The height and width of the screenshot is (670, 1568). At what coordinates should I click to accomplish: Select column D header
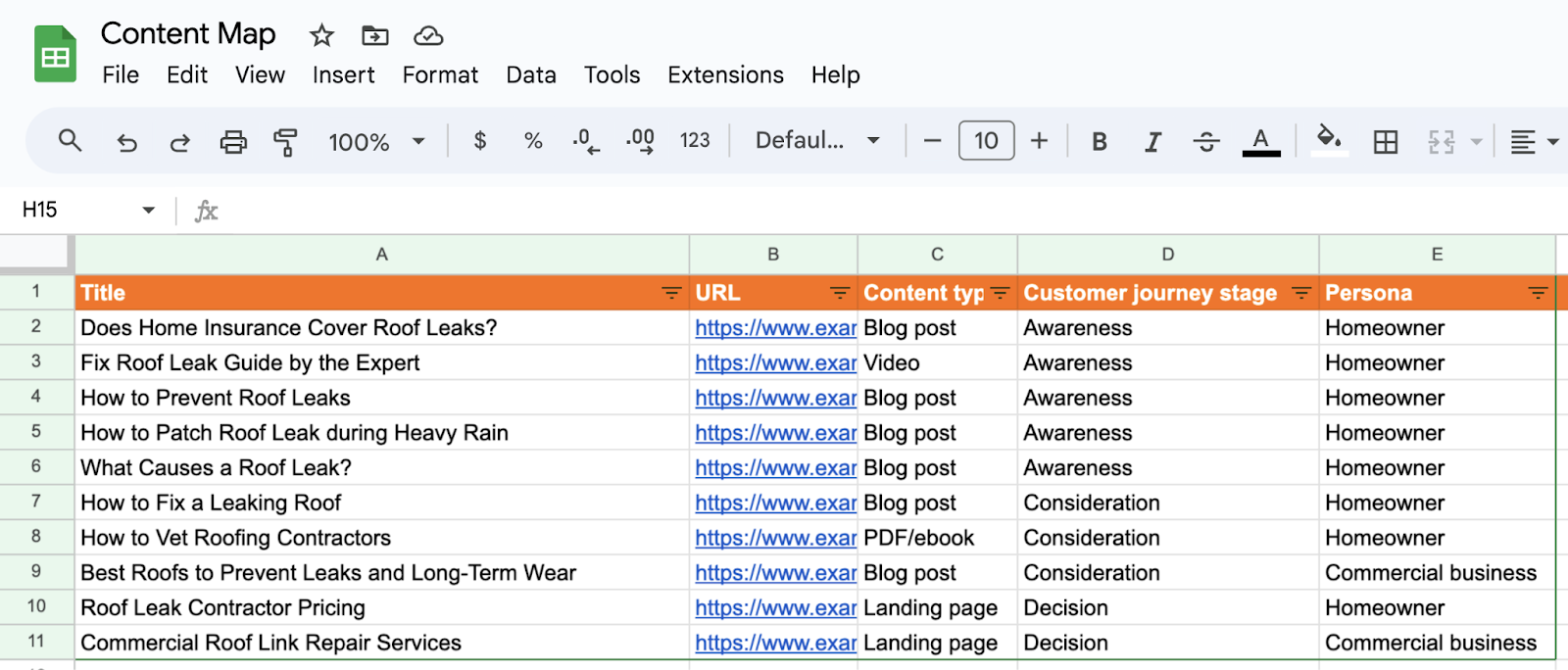(x=1168, y=255)
